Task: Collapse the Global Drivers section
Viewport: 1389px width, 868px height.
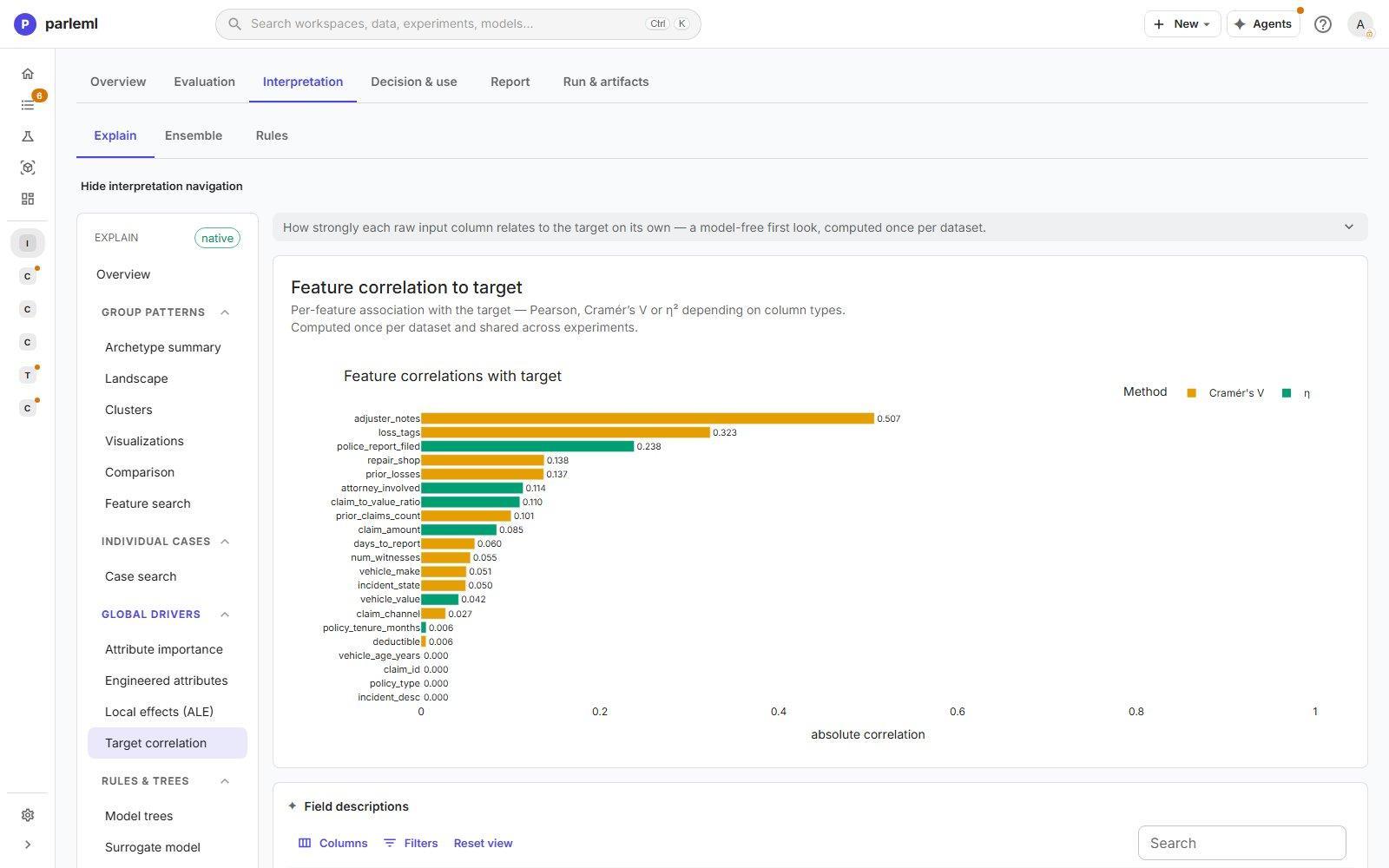Action: pyautogui.click(x=225, y=615)
